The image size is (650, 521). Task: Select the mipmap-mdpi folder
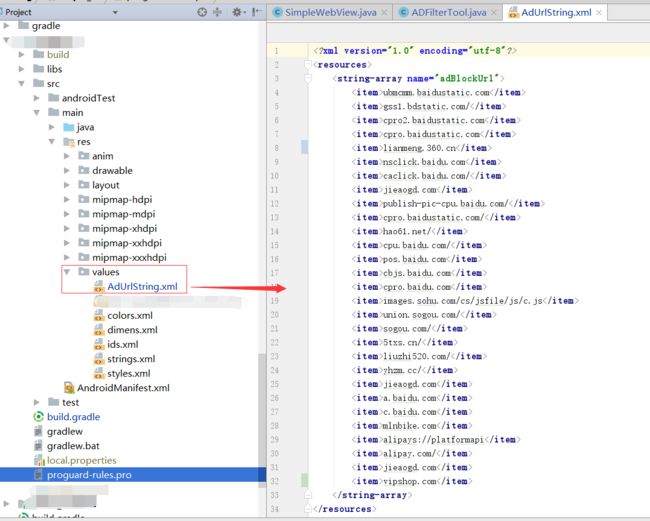point(124,214)
